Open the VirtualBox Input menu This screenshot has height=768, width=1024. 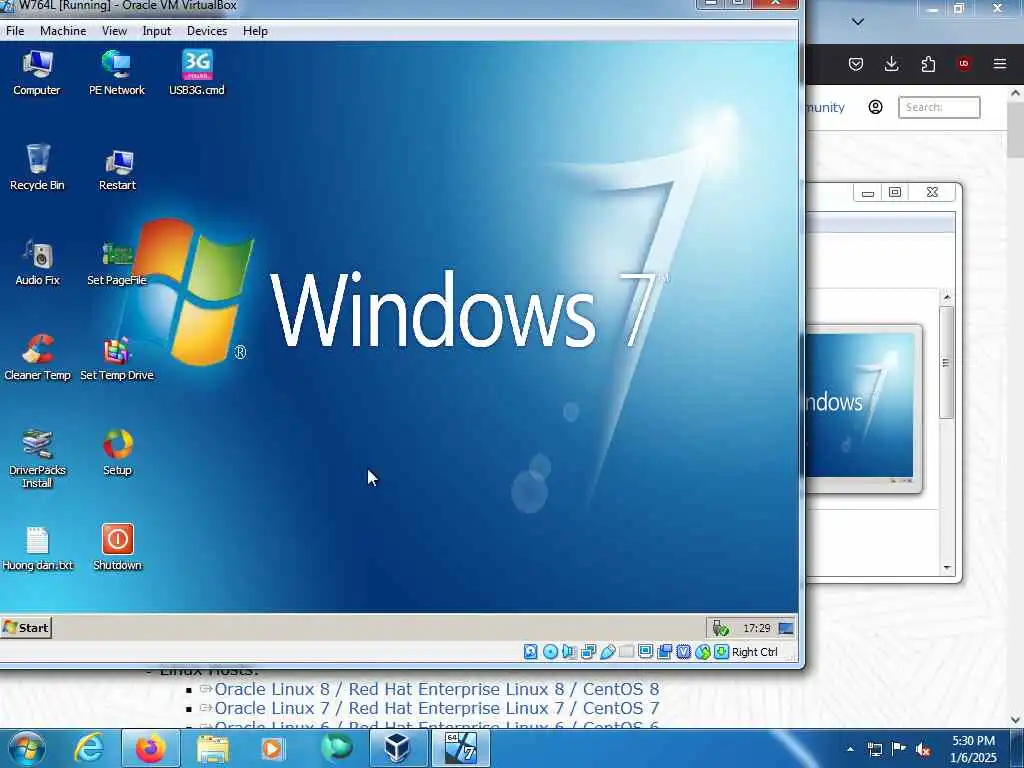click(157, 31)
